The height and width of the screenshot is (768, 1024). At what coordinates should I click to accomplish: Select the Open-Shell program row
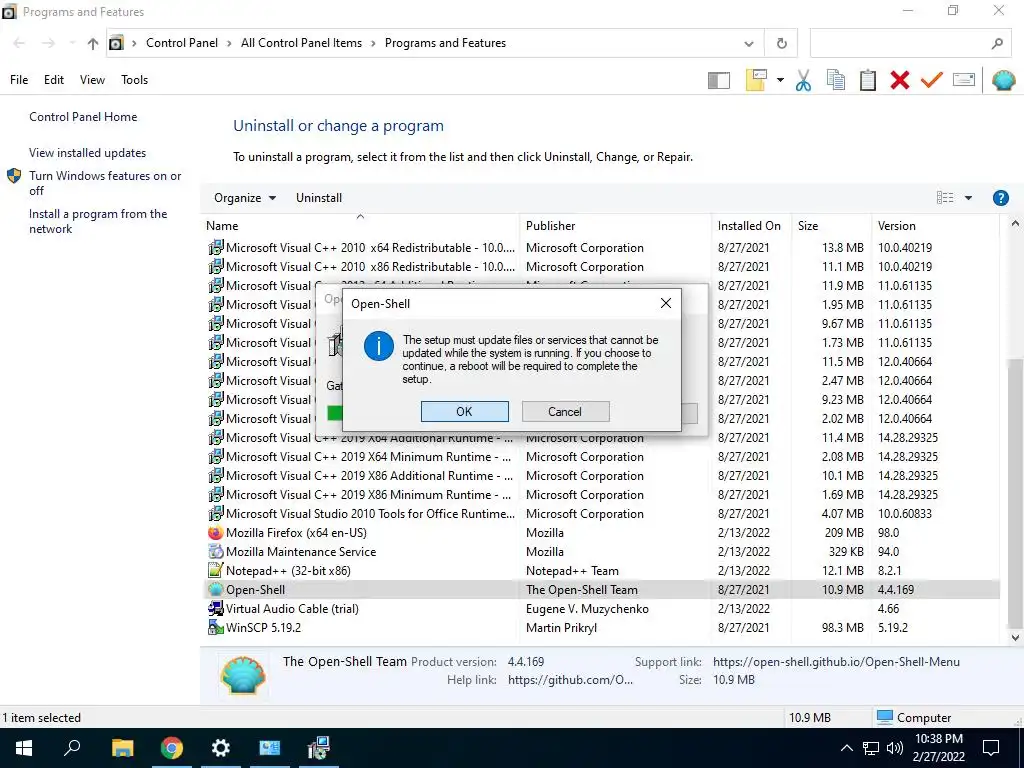pos(601,590)
